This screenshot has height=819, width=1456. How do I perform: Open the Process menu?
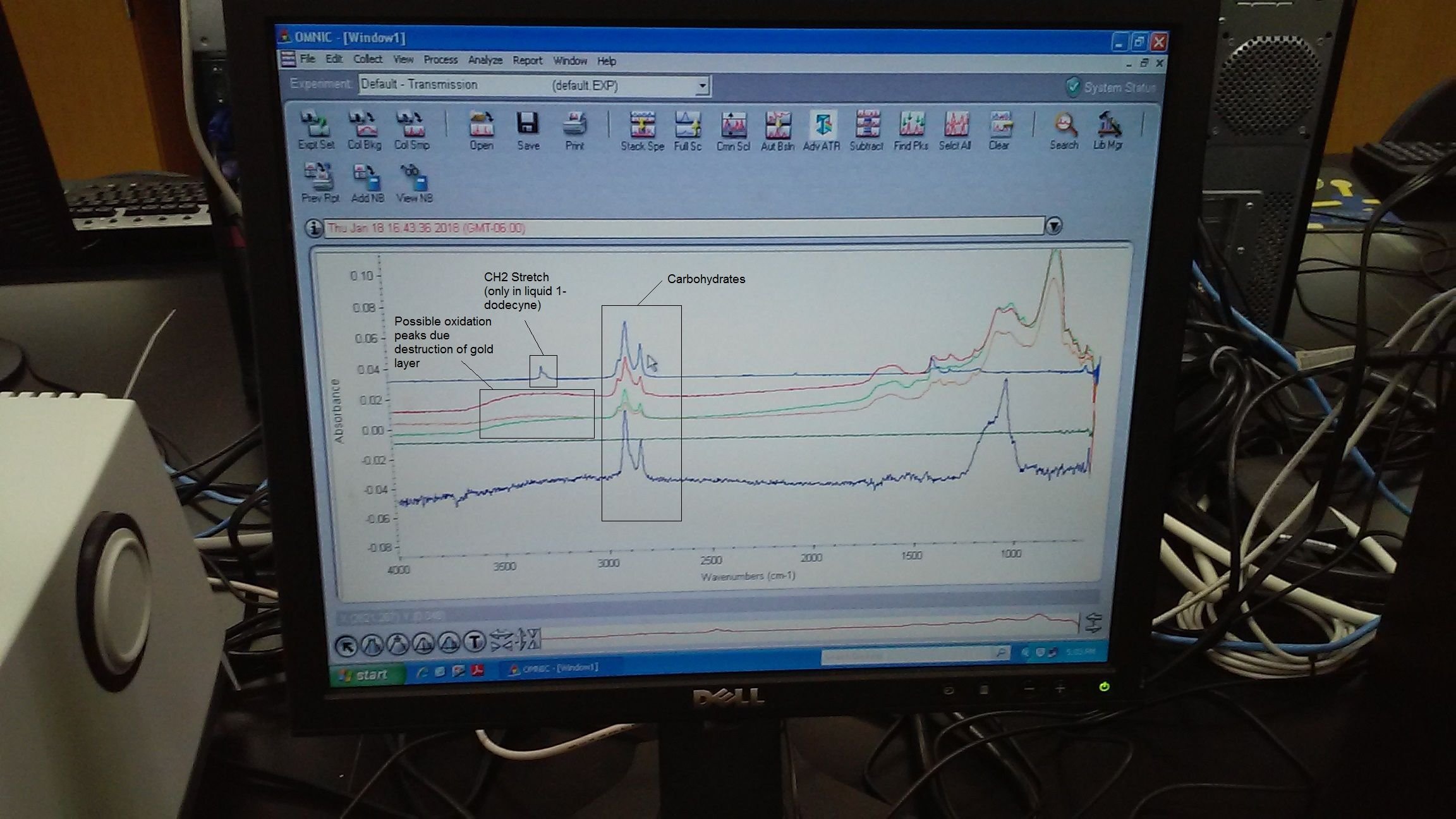coord(440,60)
